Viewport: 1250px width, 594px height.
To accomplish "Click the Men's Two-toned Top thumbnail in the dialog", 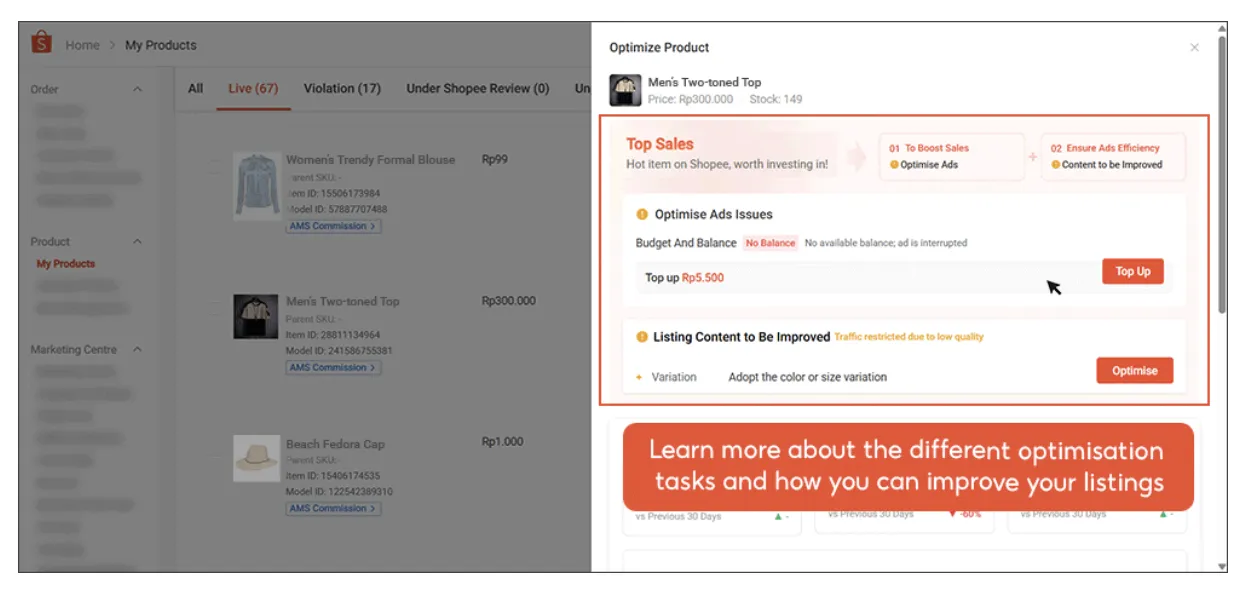I will click(x=625, y=89).
